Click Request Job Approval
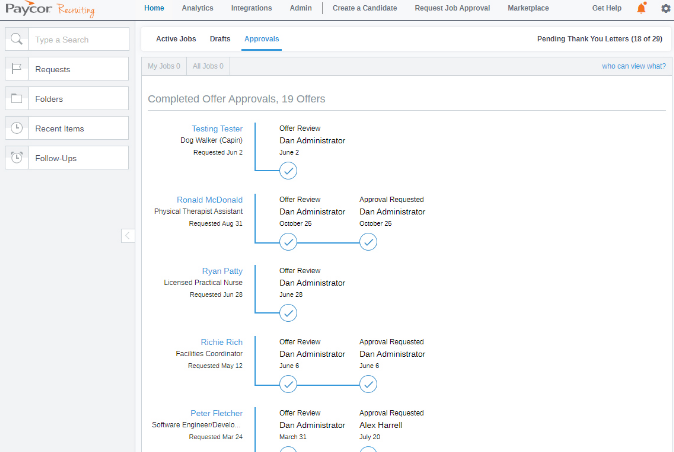Viewport: 674px width, 452px height. [452, 8]
